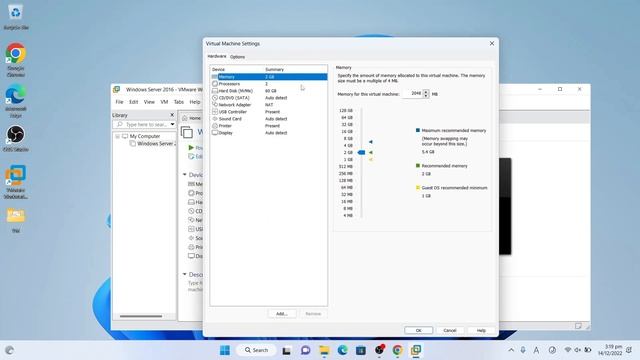This screenshot has width=640, height=360.
Task: Select the USB Controller device icon
Action: (215, 112)
